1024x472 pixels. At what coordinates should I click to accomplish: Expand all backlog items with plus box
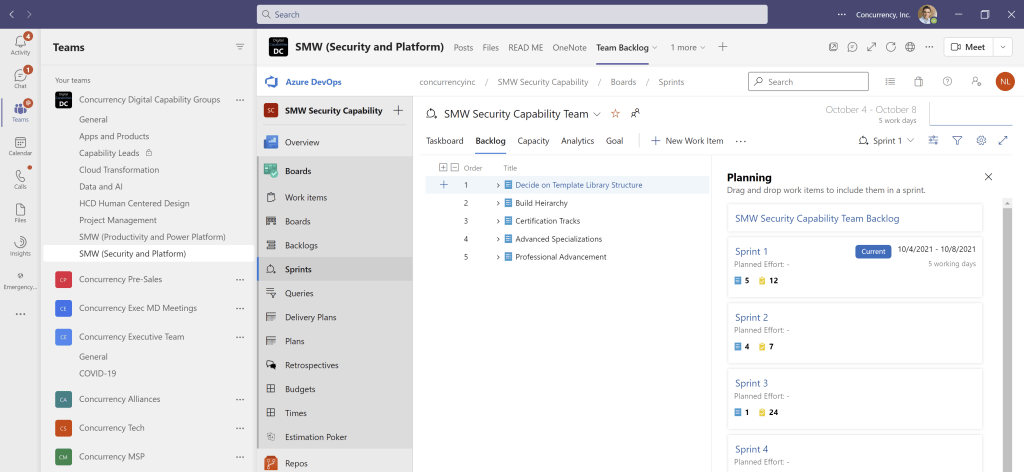443,168
